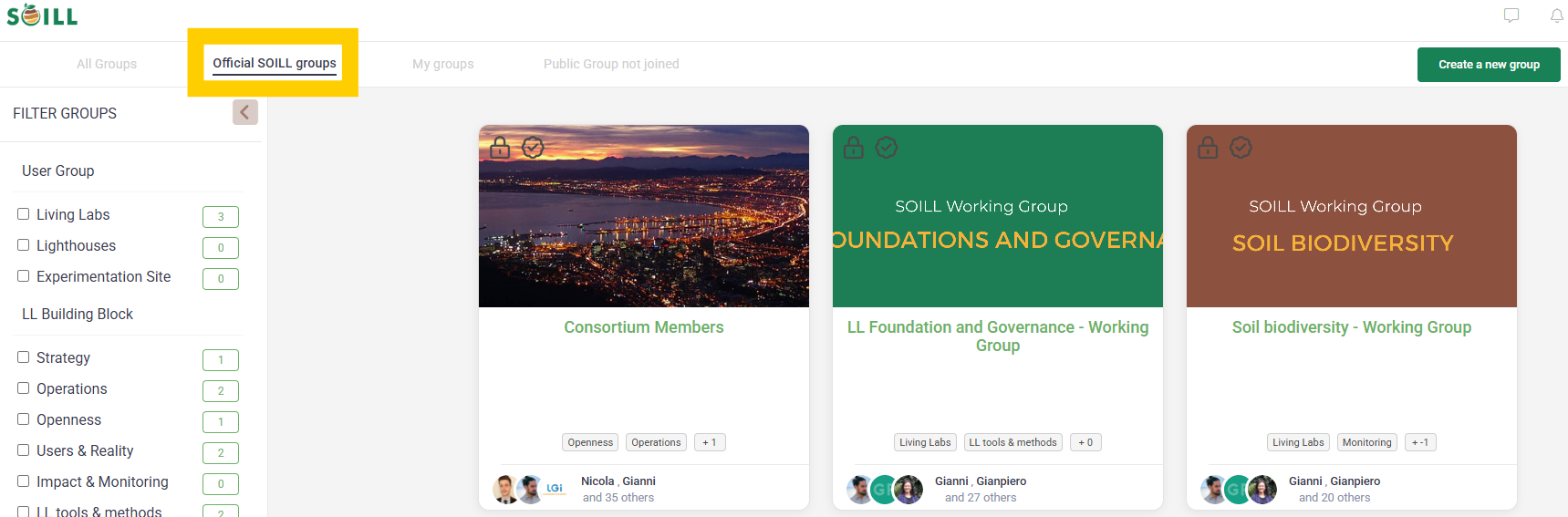Click Monitoring tag on Soil Biodiversity card

[x=1366, y=442]
